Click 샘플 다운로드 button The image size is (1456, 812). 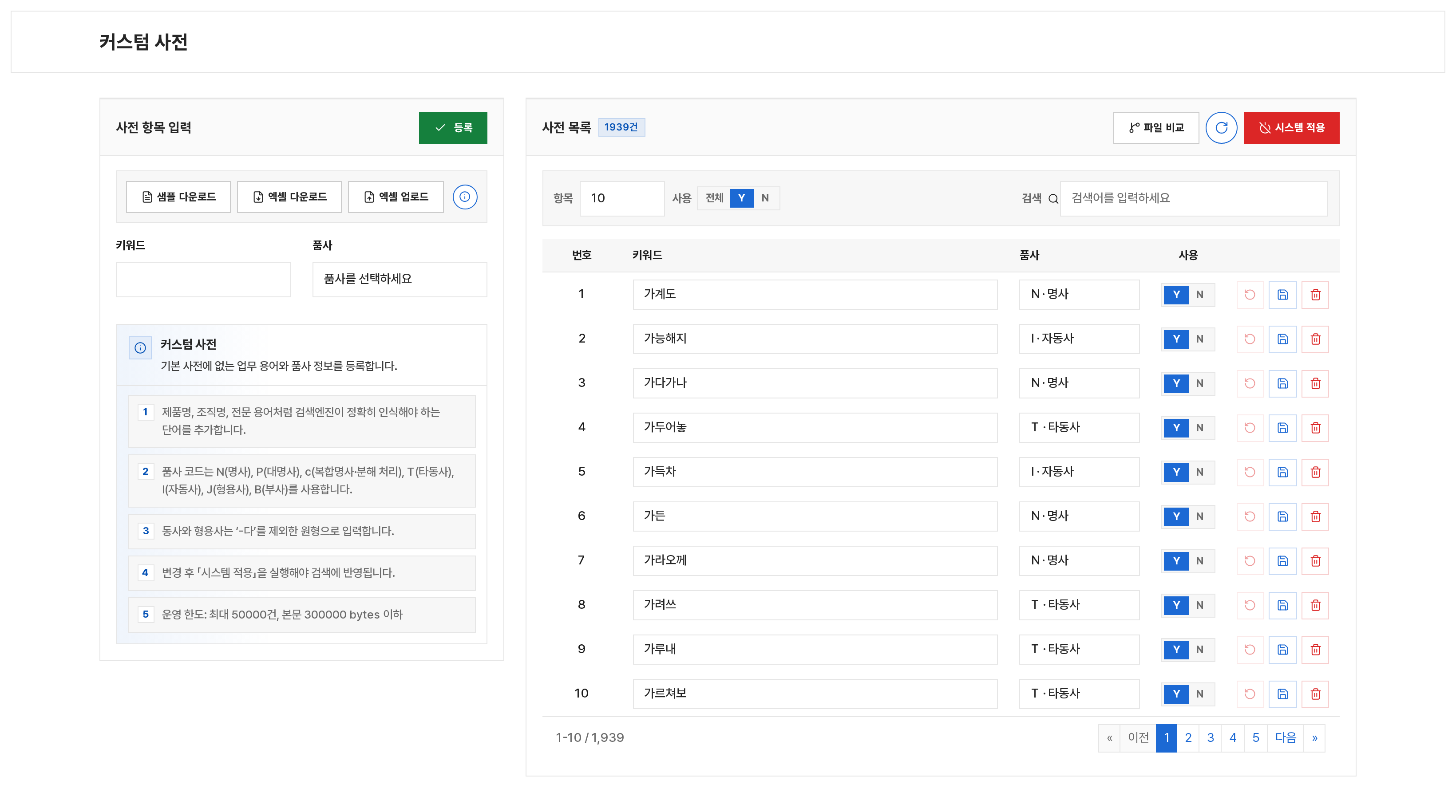(178, 197)
